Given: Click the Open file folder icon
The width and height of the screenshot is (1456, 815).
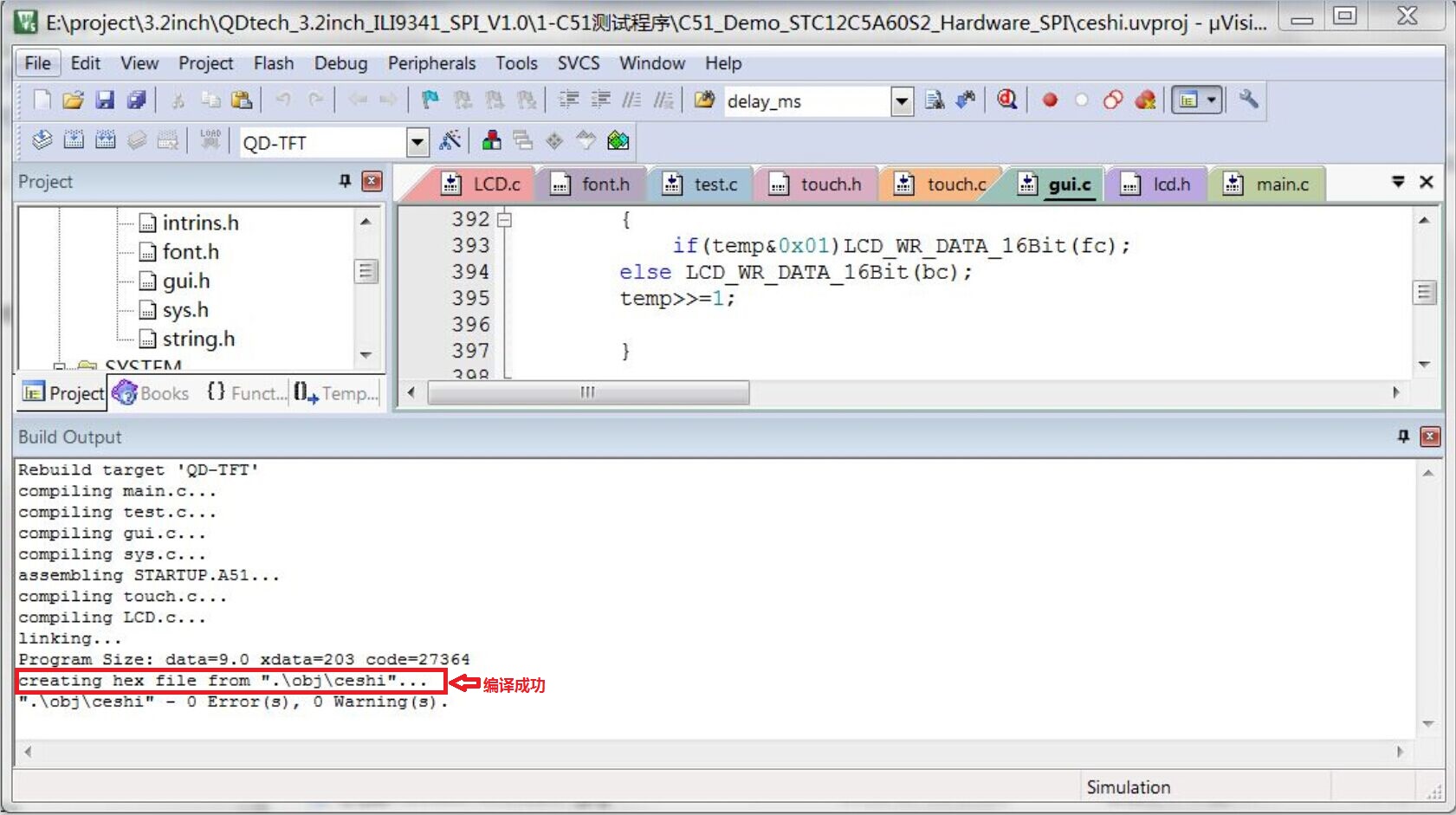Looking at the screenshot, I should (74, 100).
